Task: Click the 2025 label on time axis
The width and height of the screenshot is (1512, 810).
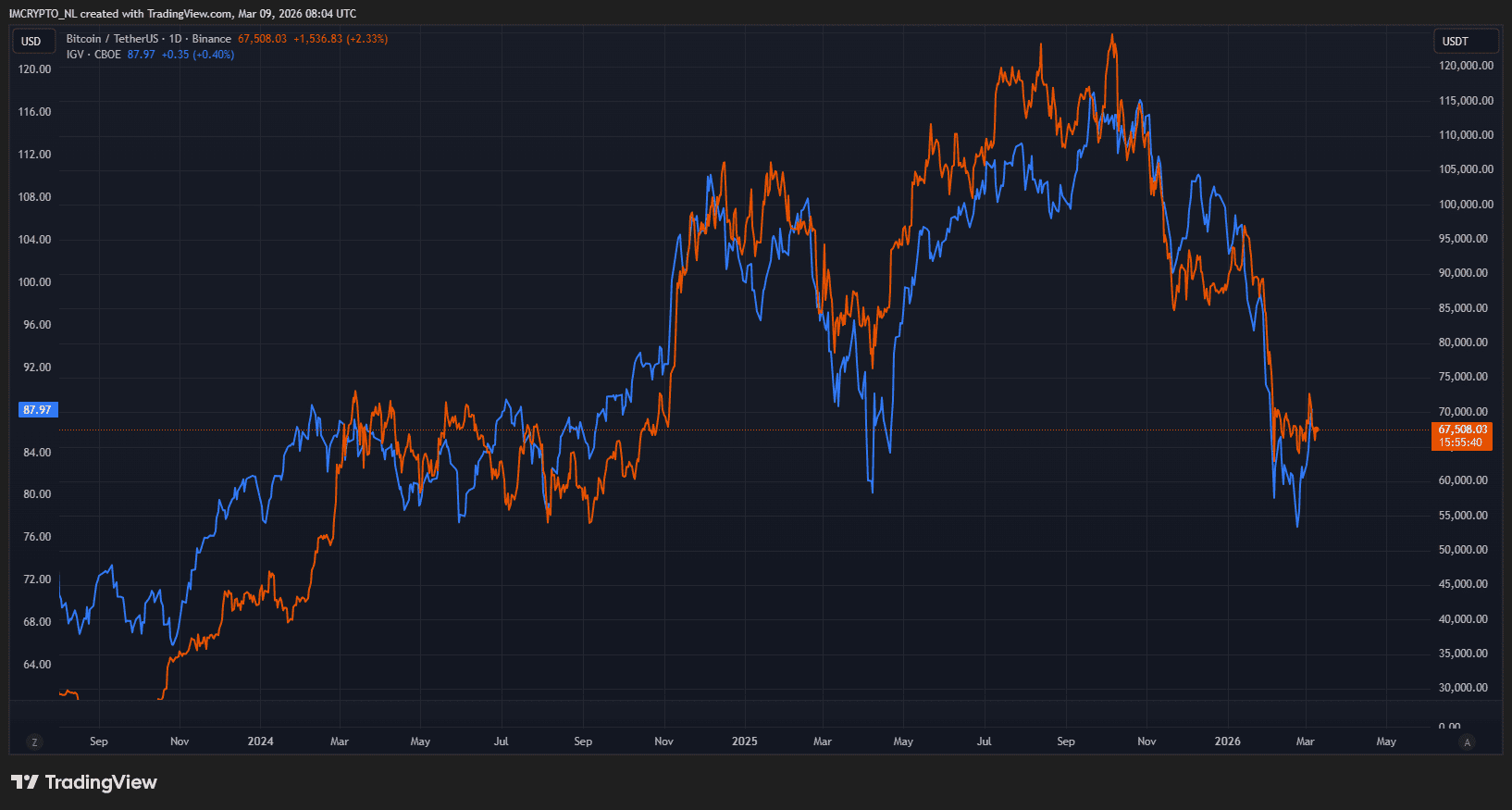Action: 744,741
